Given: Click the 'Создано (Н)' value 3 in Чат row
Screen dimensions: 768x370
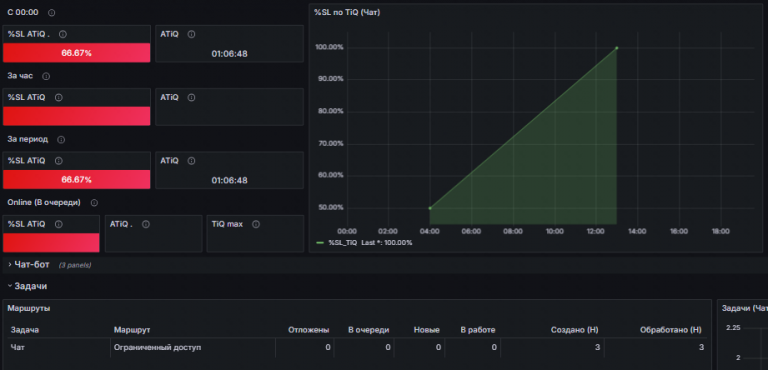Looking at the screenshot, I should [598, 347].
